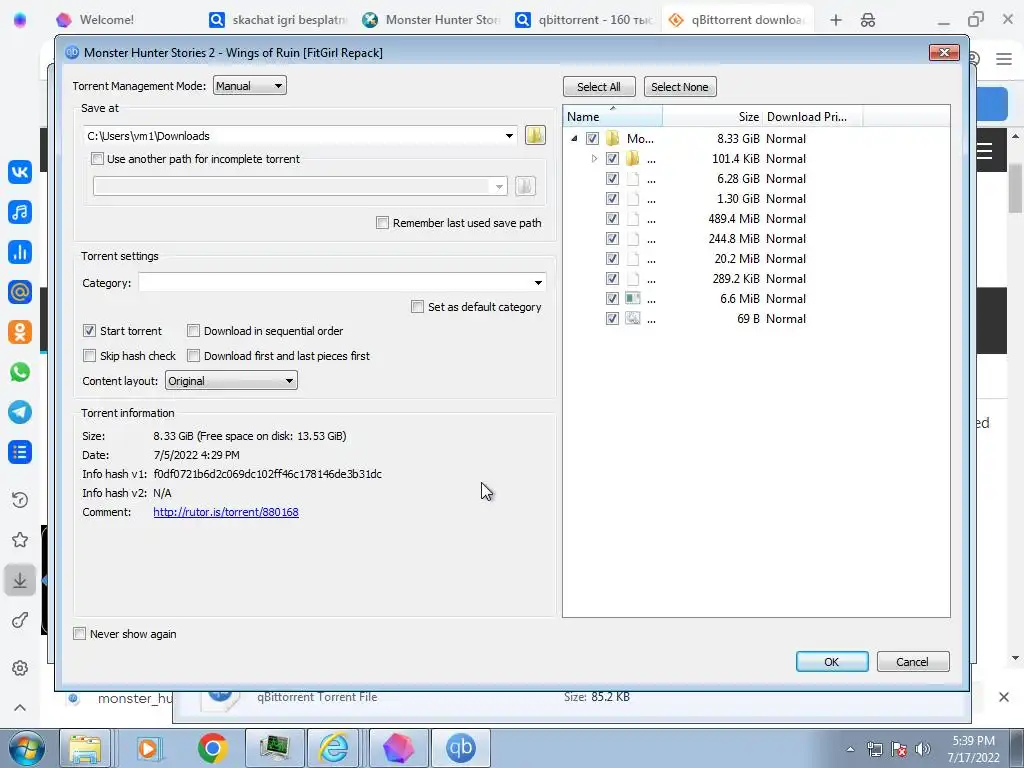Select the 489.4 MiB file row

point(756,219)
